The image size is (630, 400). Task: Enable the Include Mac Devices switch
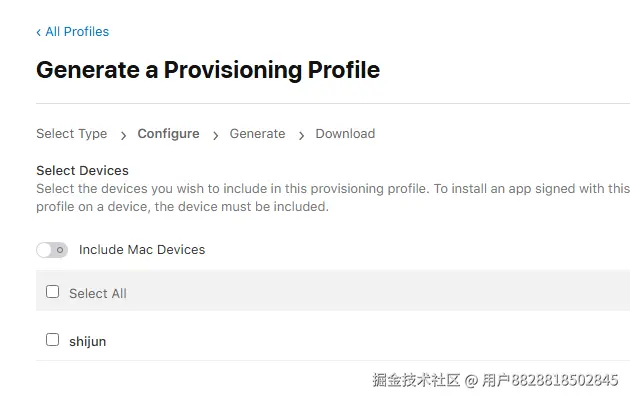point(52,250)
